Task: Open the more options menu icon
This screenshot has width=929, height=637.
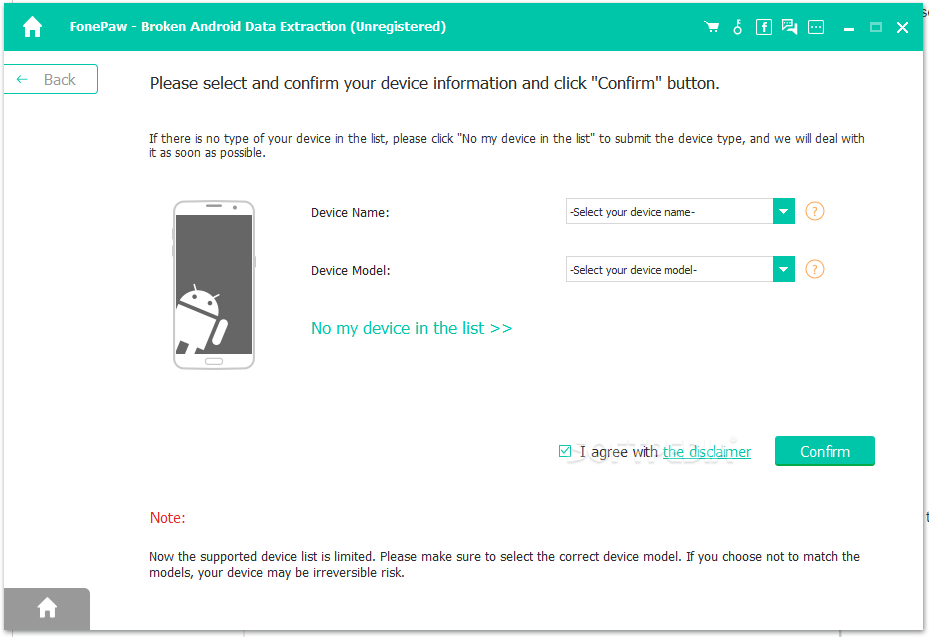Action: coord(816,27)
